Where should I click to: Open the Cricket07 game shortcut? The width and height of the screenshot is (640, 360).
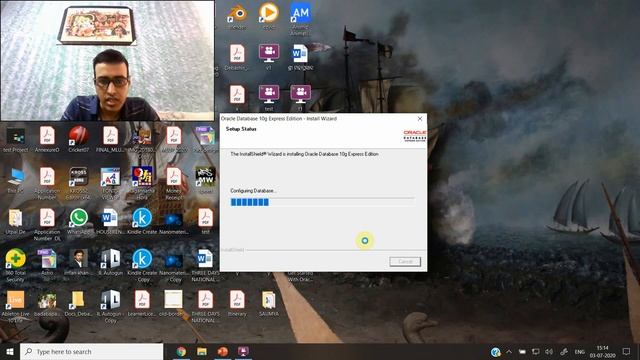click(78, 138)
